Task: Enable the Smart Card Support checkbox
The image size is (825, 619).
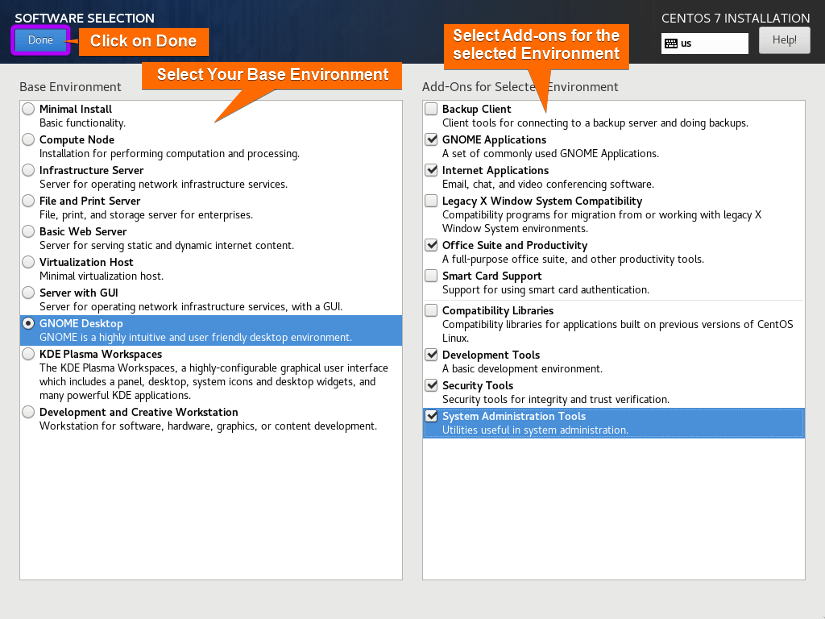Action: tap(431, 275)
